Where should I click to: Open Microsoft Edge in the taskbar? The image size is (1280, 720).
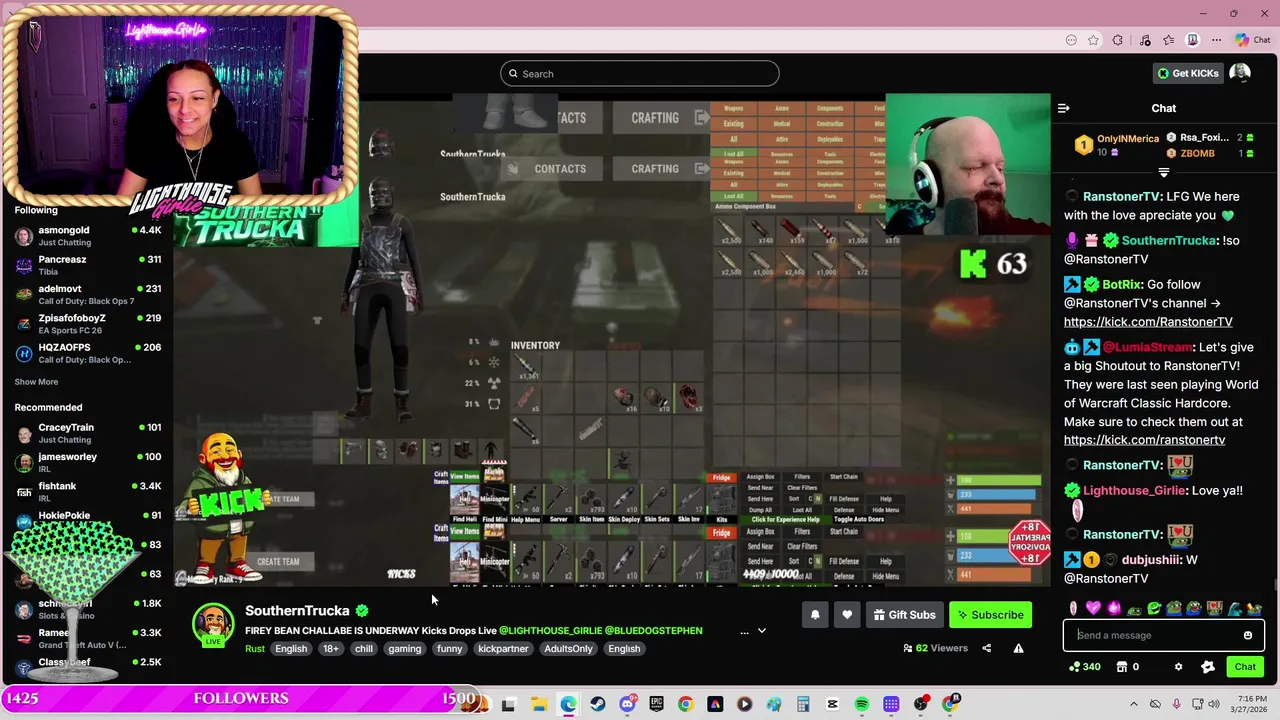[568, 704]
